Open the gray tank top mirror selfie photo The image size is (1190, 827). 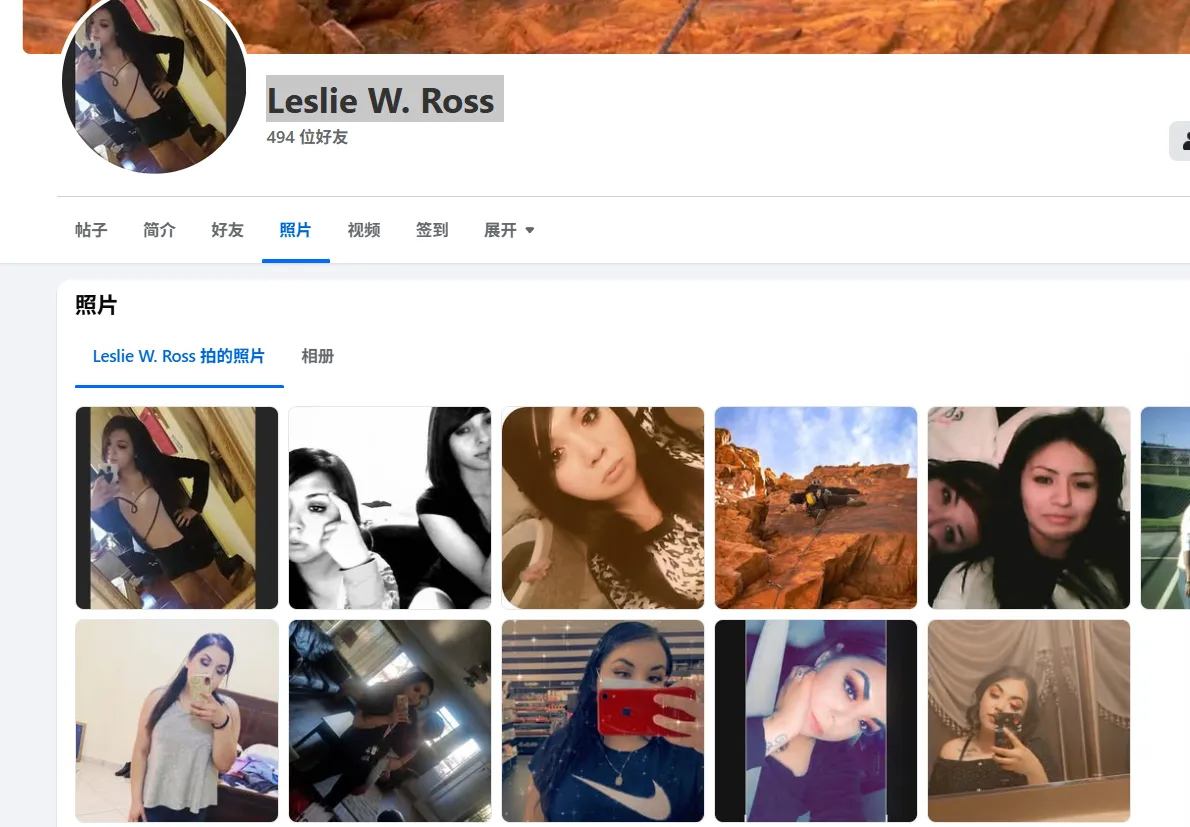click(x=176, y=720)
